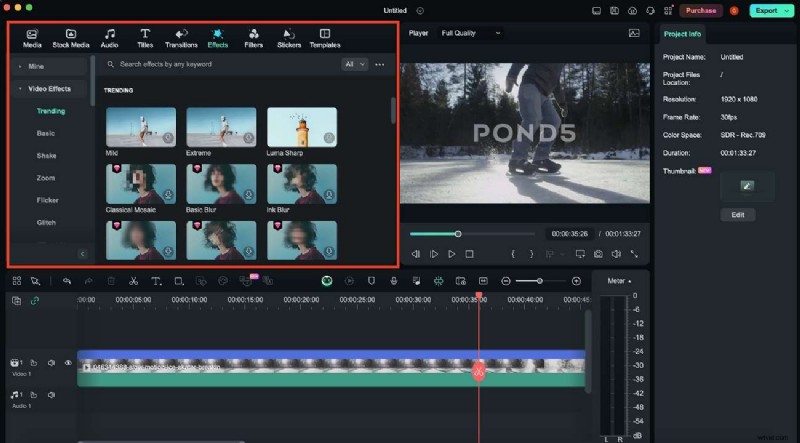Hide the Video 1 track

68,363
